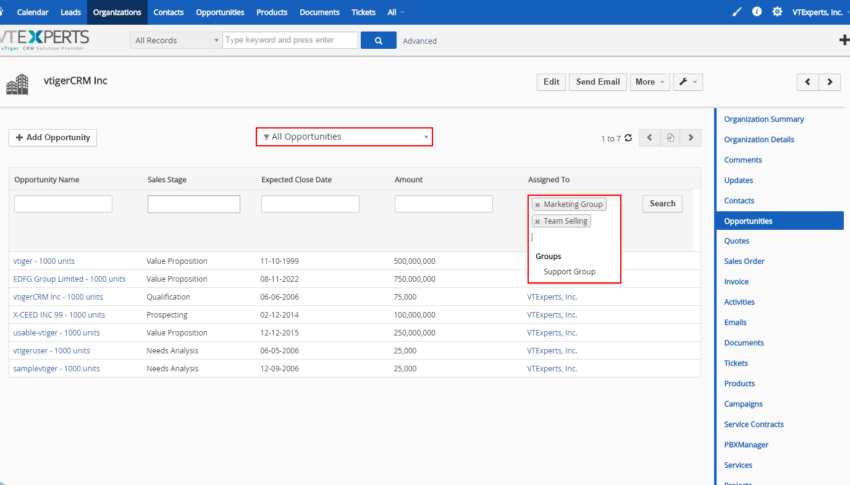850x485 pixels.
Task: Open the More actions dropdown
Action: click(650, 82)
